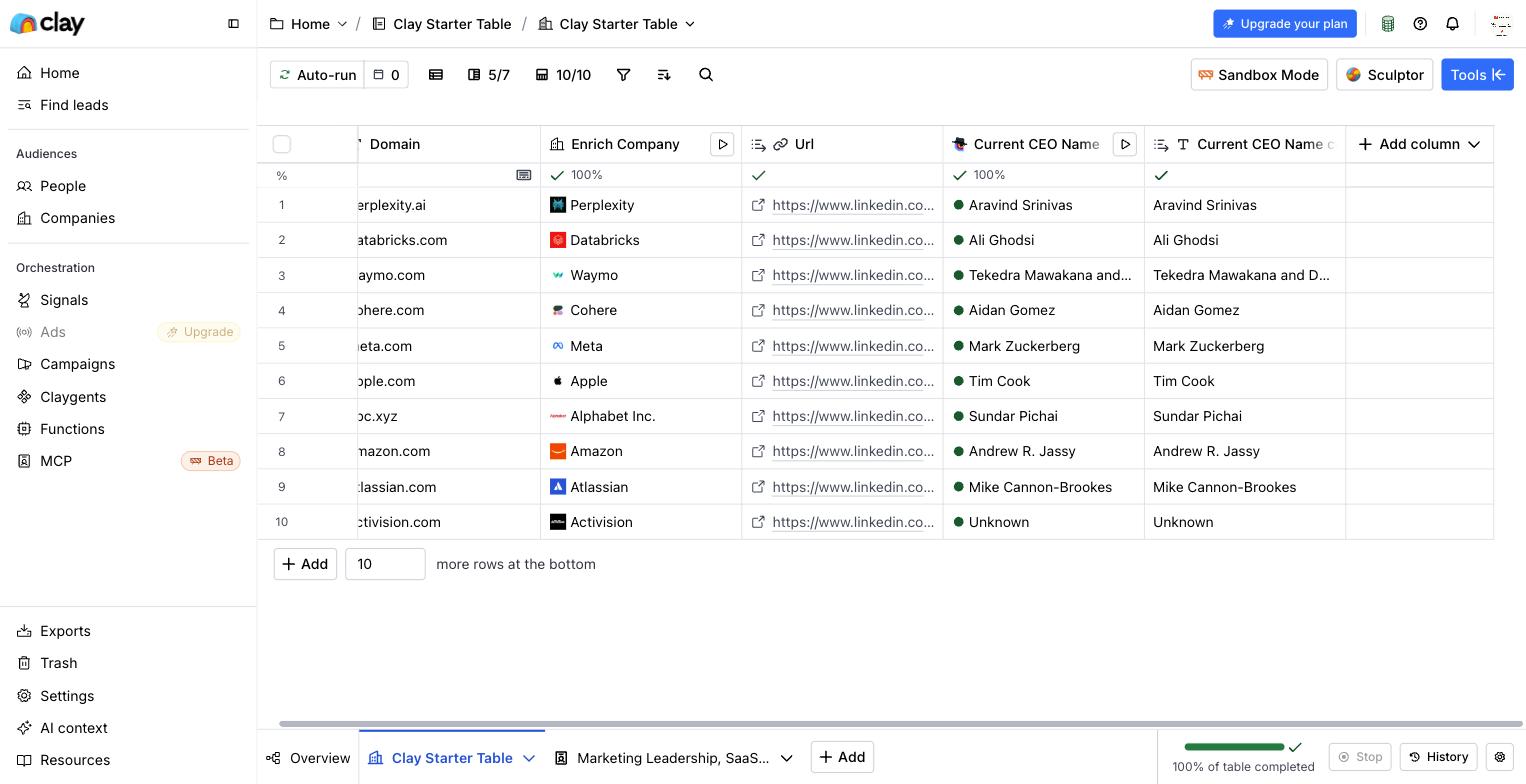Open the Current CEO Name text column header
The width and height of the screenshot is (1526, 784).
point(1245,144)
